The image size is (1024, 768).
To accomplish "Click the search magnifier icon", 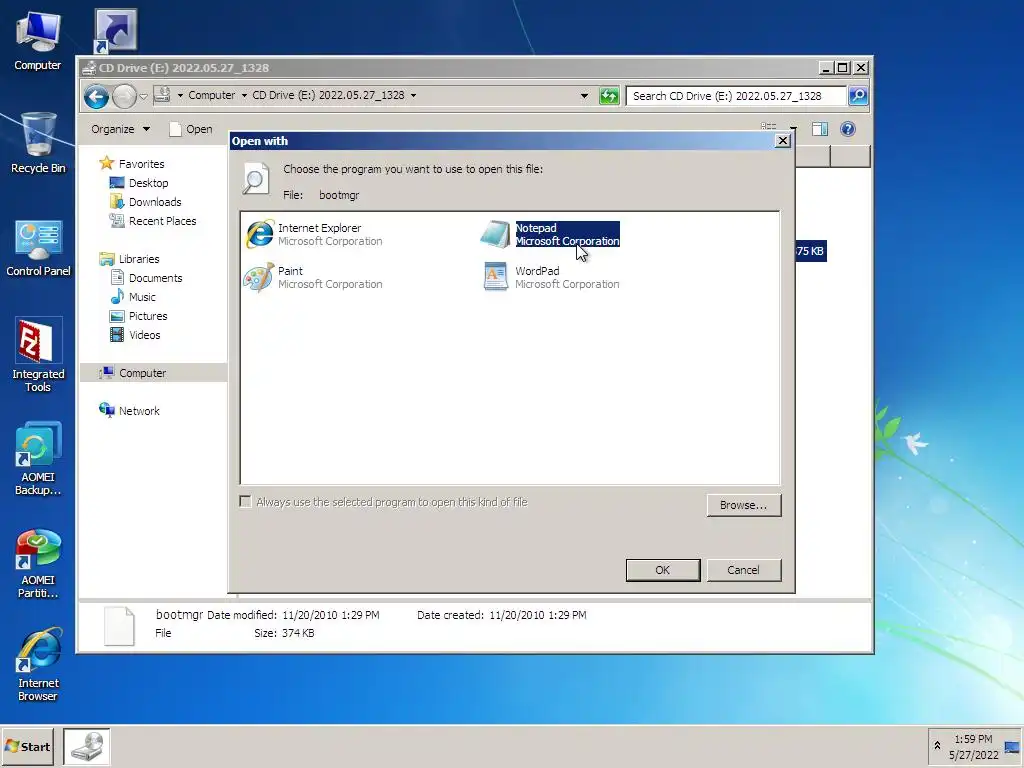I will (858, 96).
